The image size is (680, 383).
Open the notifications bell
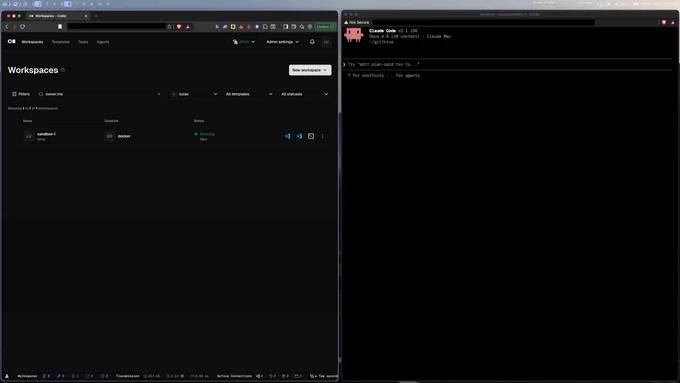point(312,42)
